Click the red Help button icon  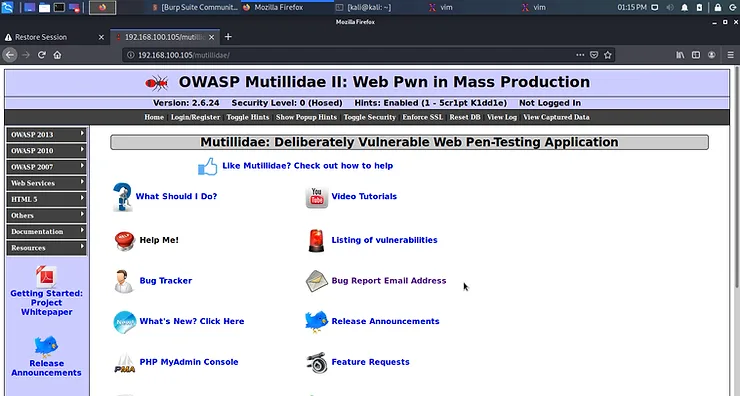[x=125, y=241]
